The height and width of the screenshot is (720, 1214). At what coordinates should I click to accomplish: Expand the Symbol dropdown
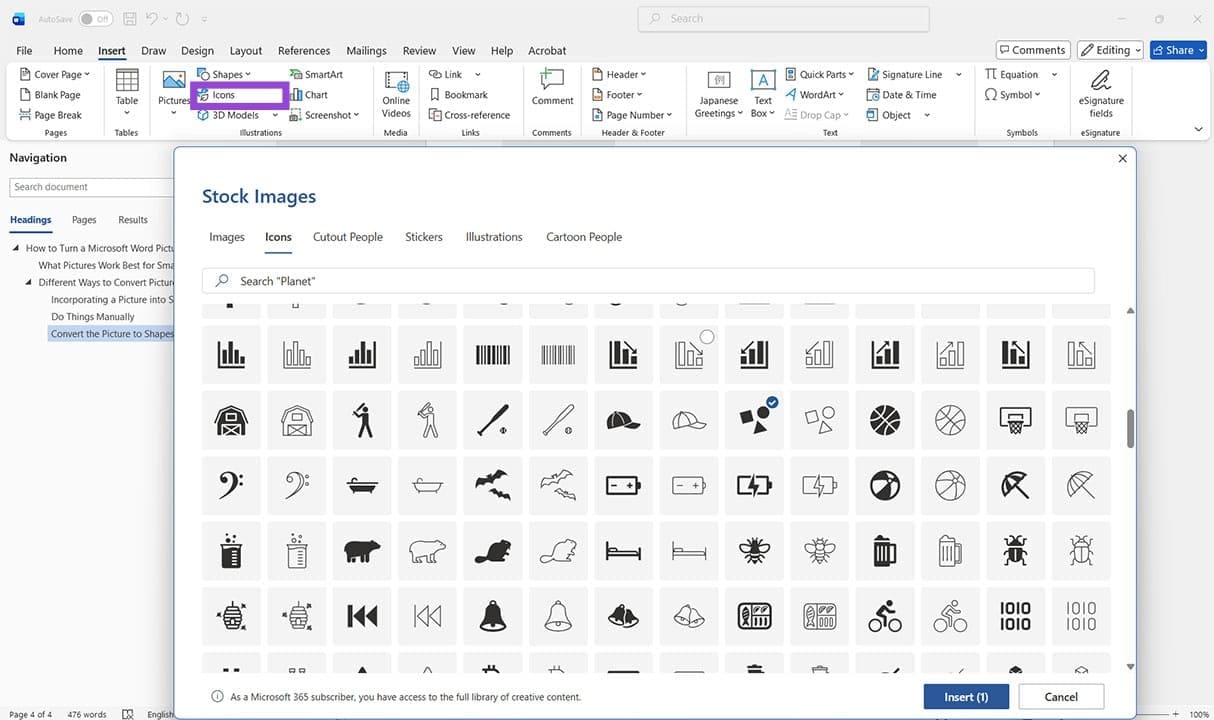(x=1037, y=94)
